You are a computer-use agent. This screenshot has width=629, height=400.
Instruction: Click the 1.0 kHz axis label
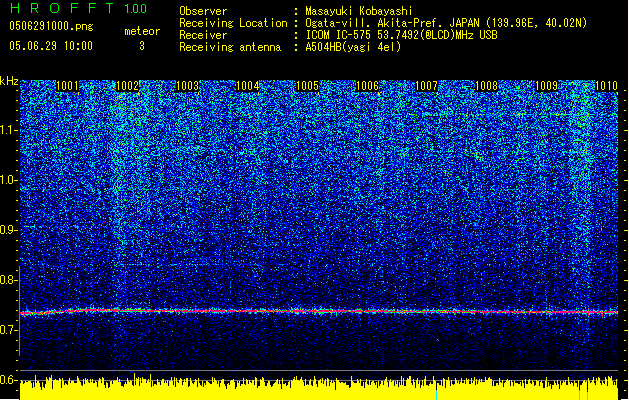tap(9, 180)
